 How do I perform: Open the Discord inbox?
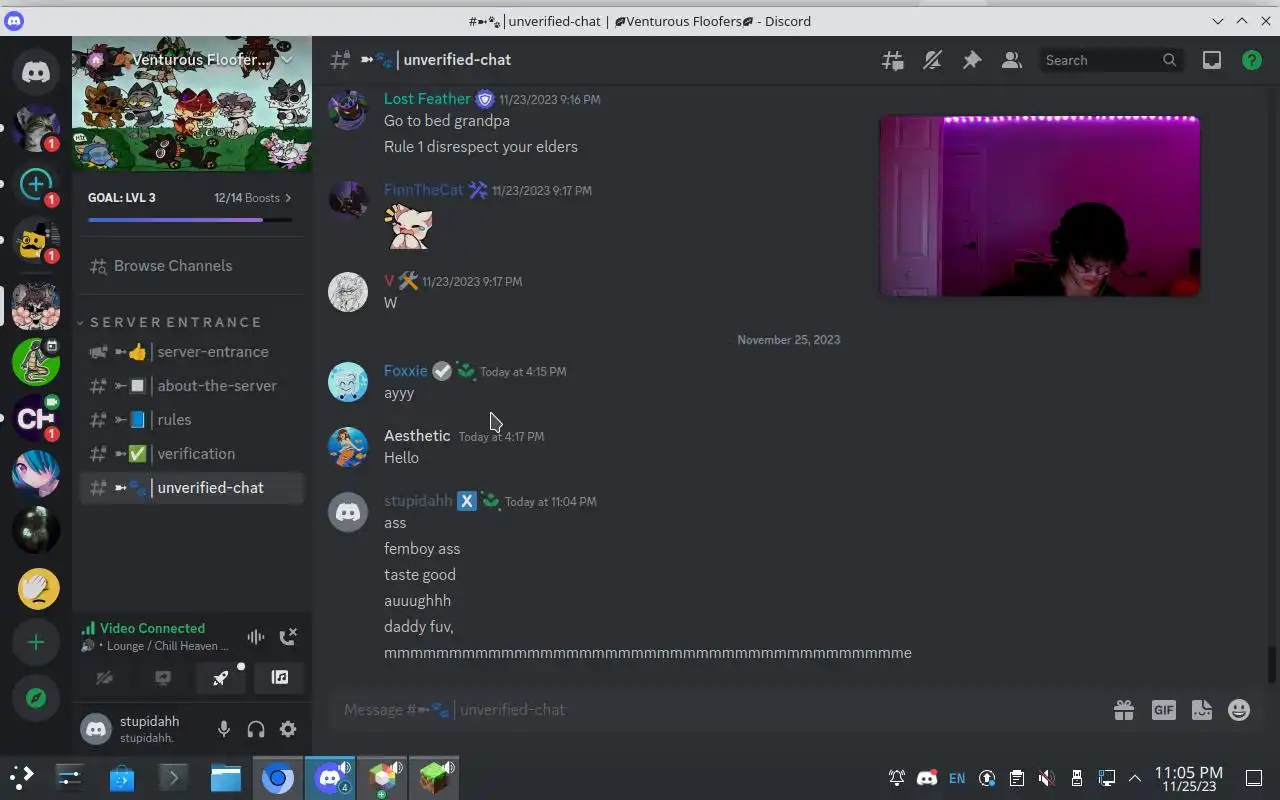click(x=1212, y=60)
